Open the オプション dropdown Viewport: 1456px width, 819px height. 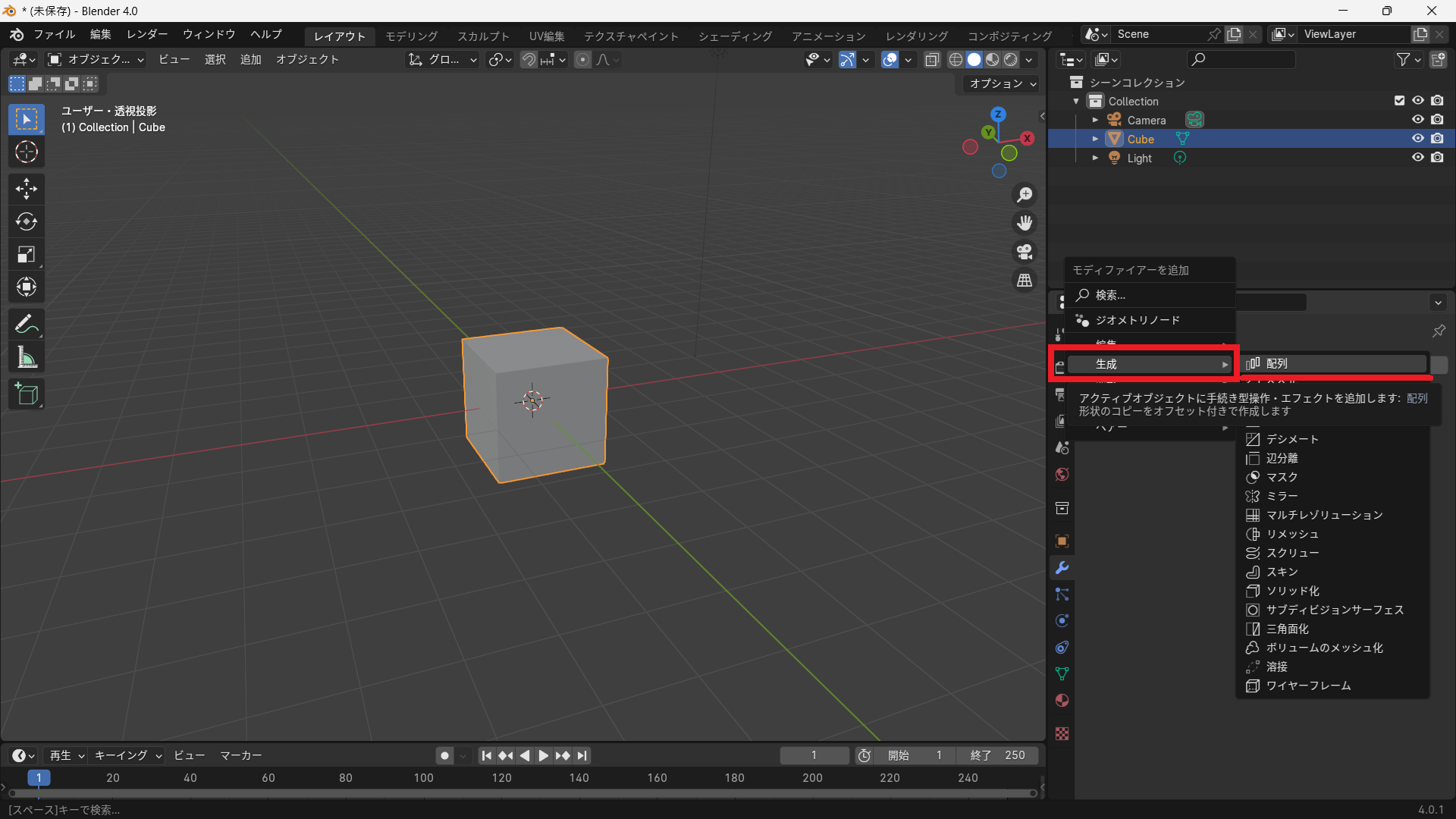[1003, 83]
